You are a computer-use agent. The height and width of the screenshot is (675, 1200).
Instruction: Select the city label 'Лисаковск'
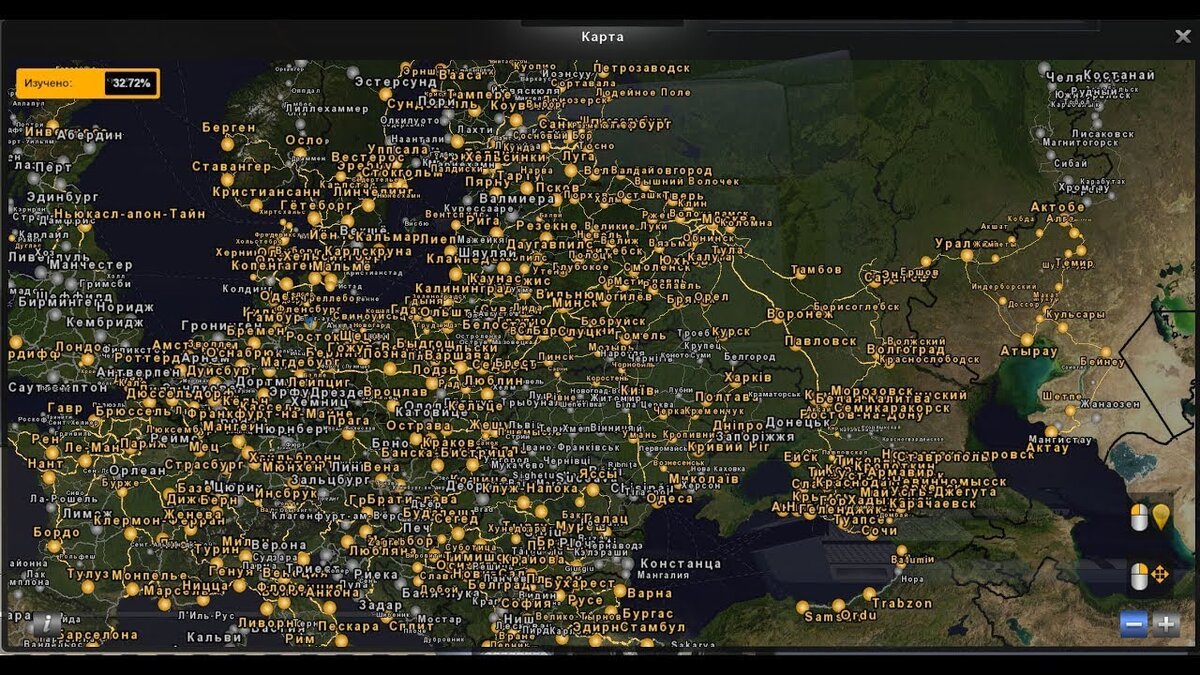[1102, 133]
